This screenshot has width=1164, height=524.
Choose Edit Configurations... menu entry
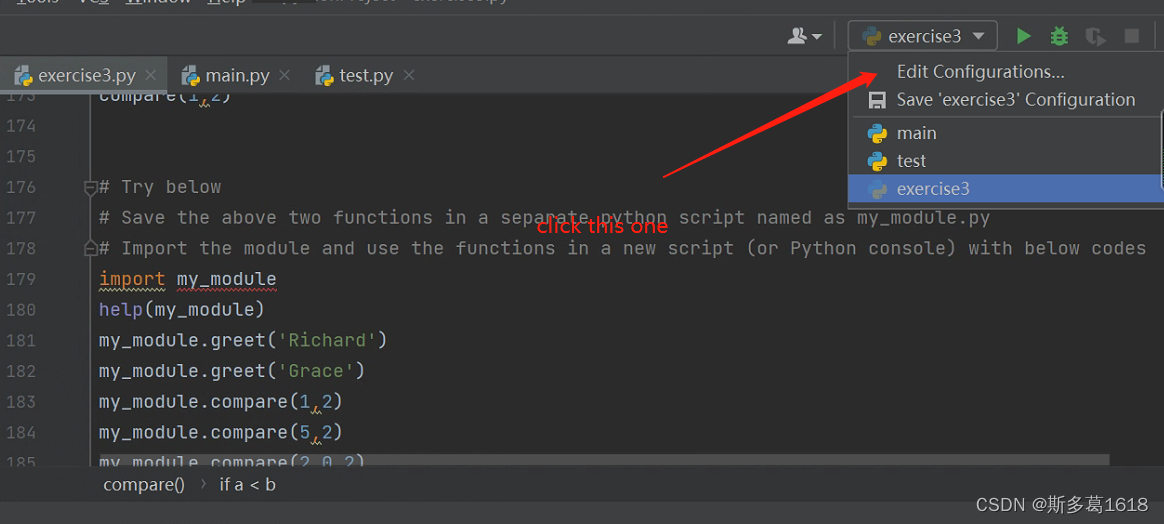point(981,72)
